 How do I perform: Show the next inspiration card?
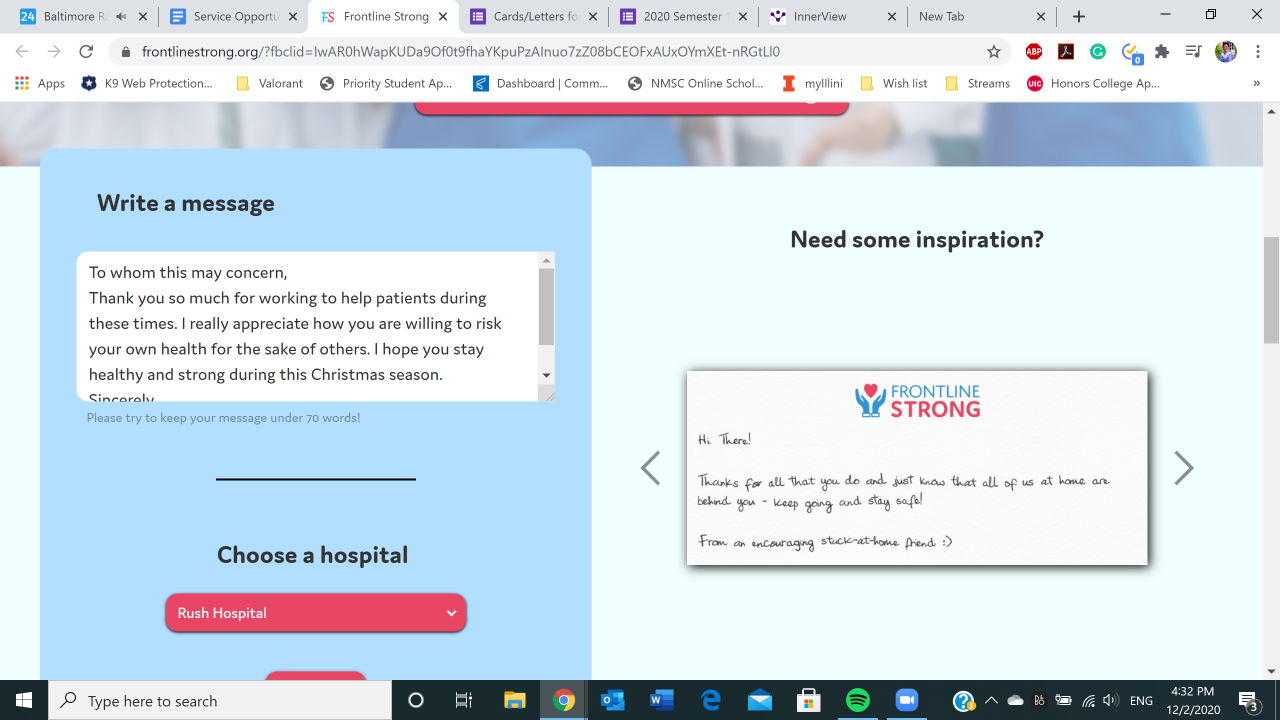point(1184,468)
